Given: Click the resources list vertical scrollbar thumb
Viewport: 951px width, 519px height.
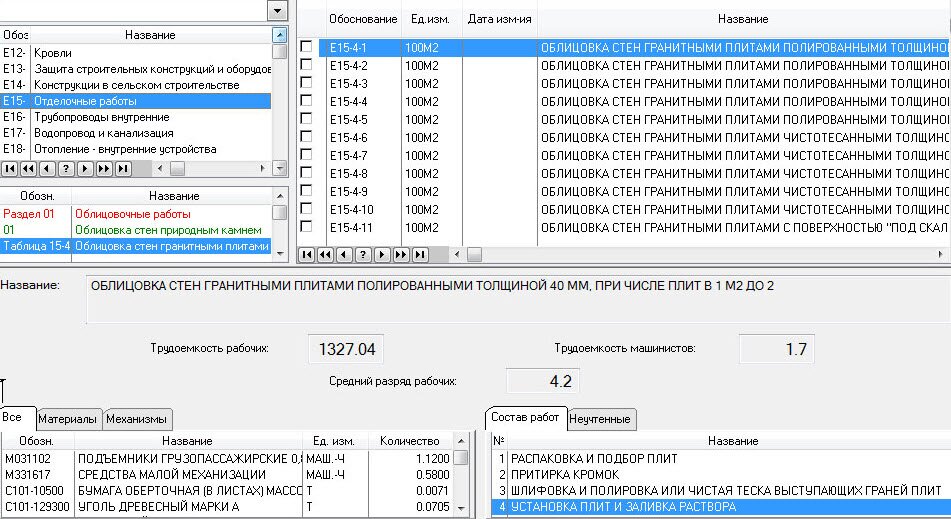Looking at the screenshot, I should coord(461,458).
